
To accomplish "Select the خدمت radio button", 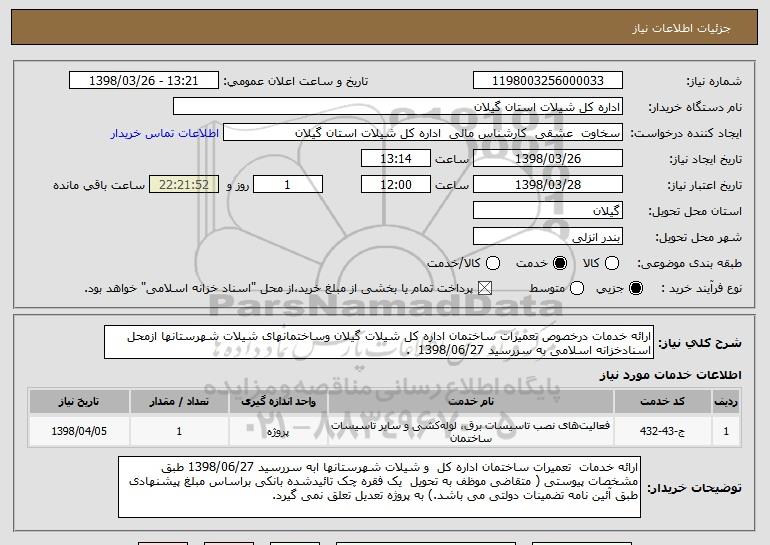I will pos(560,263).
